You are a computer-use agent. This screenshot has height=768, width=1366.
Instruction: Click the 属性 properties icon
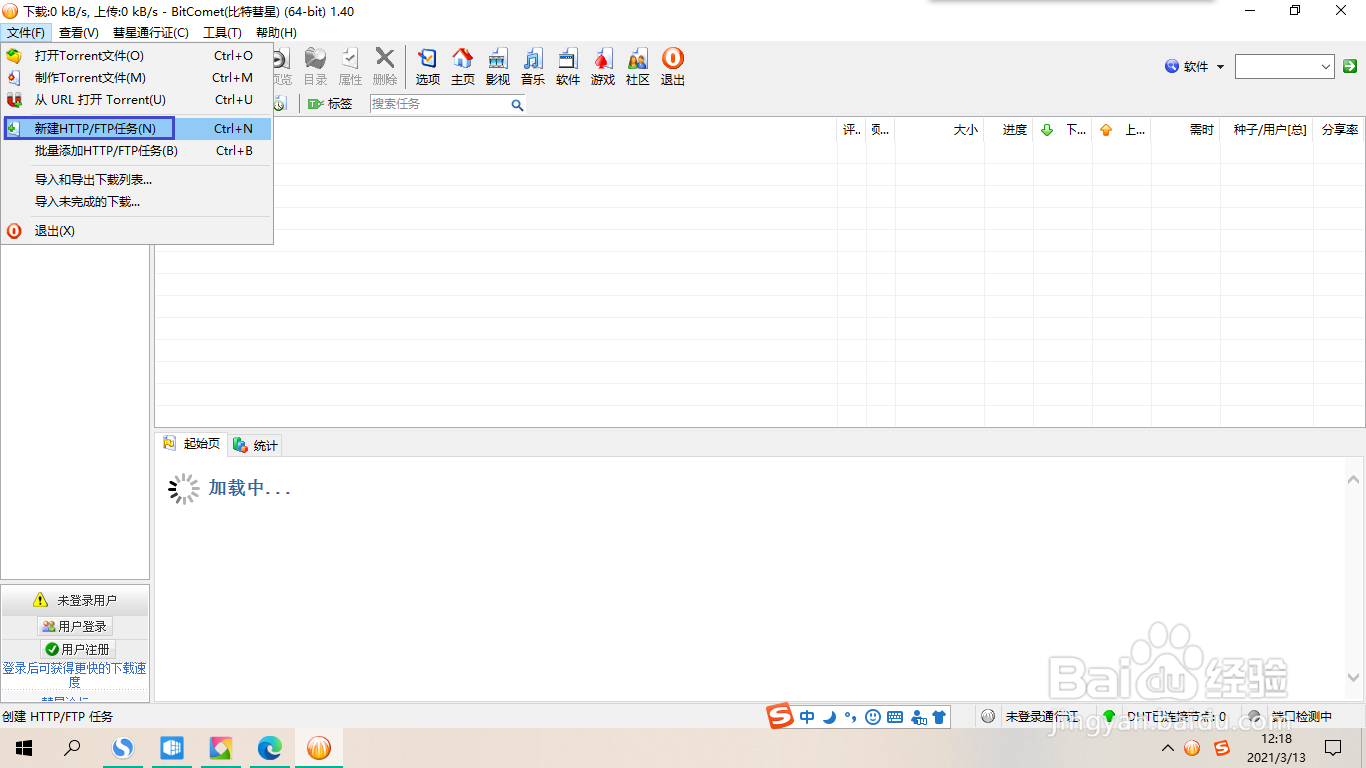(350, 67)
